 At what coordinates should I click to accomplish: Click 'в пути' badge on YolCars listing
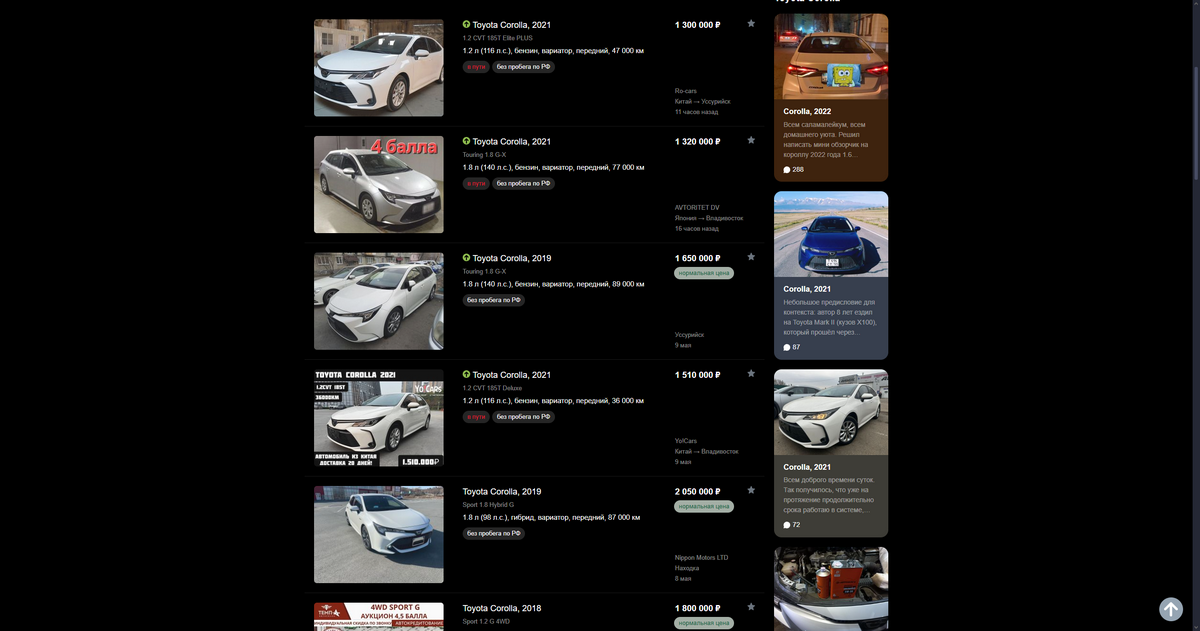(476, 417)
